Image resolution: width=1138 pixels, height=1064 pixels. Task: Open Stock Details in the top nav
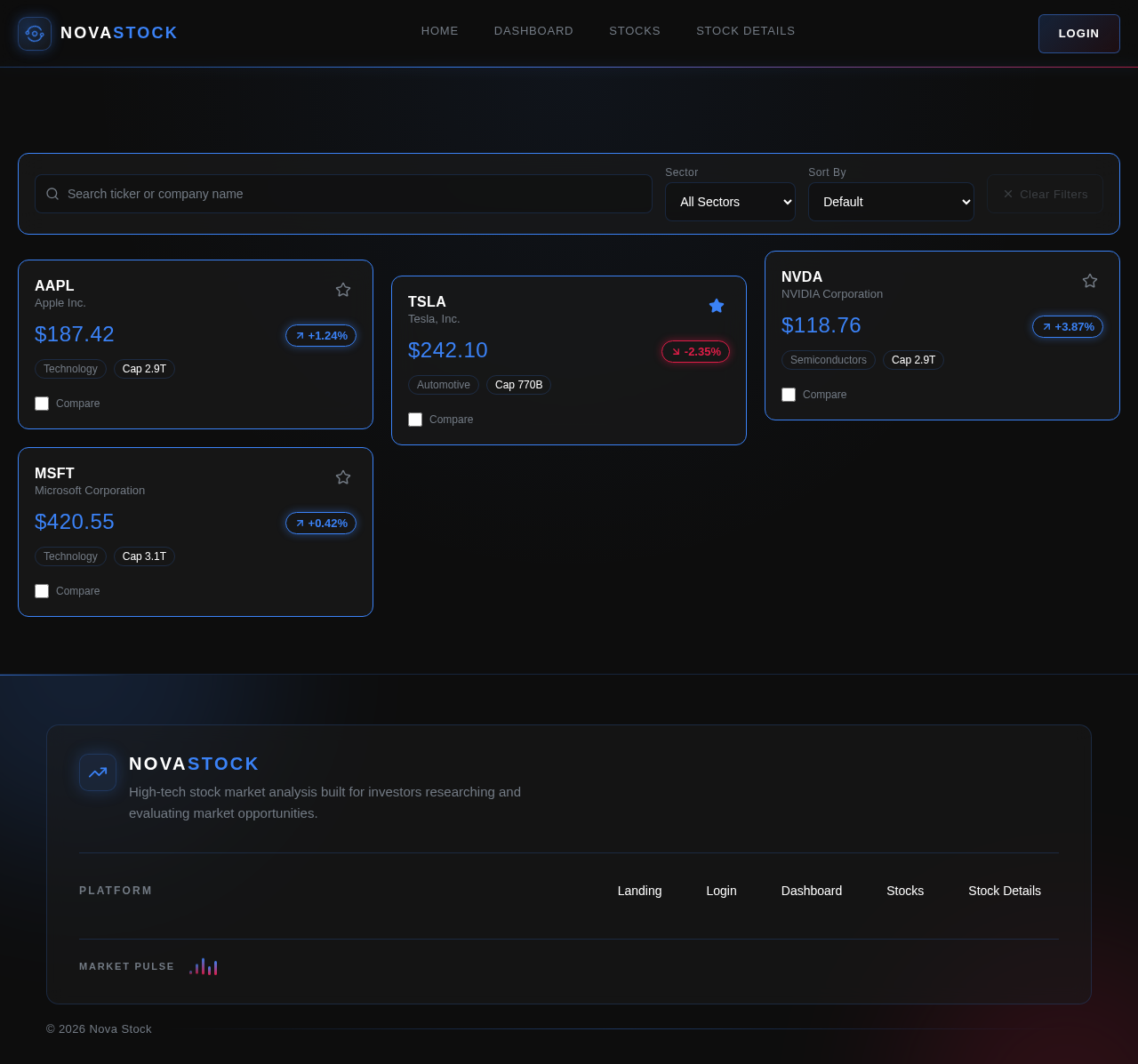tap(746, 31)
